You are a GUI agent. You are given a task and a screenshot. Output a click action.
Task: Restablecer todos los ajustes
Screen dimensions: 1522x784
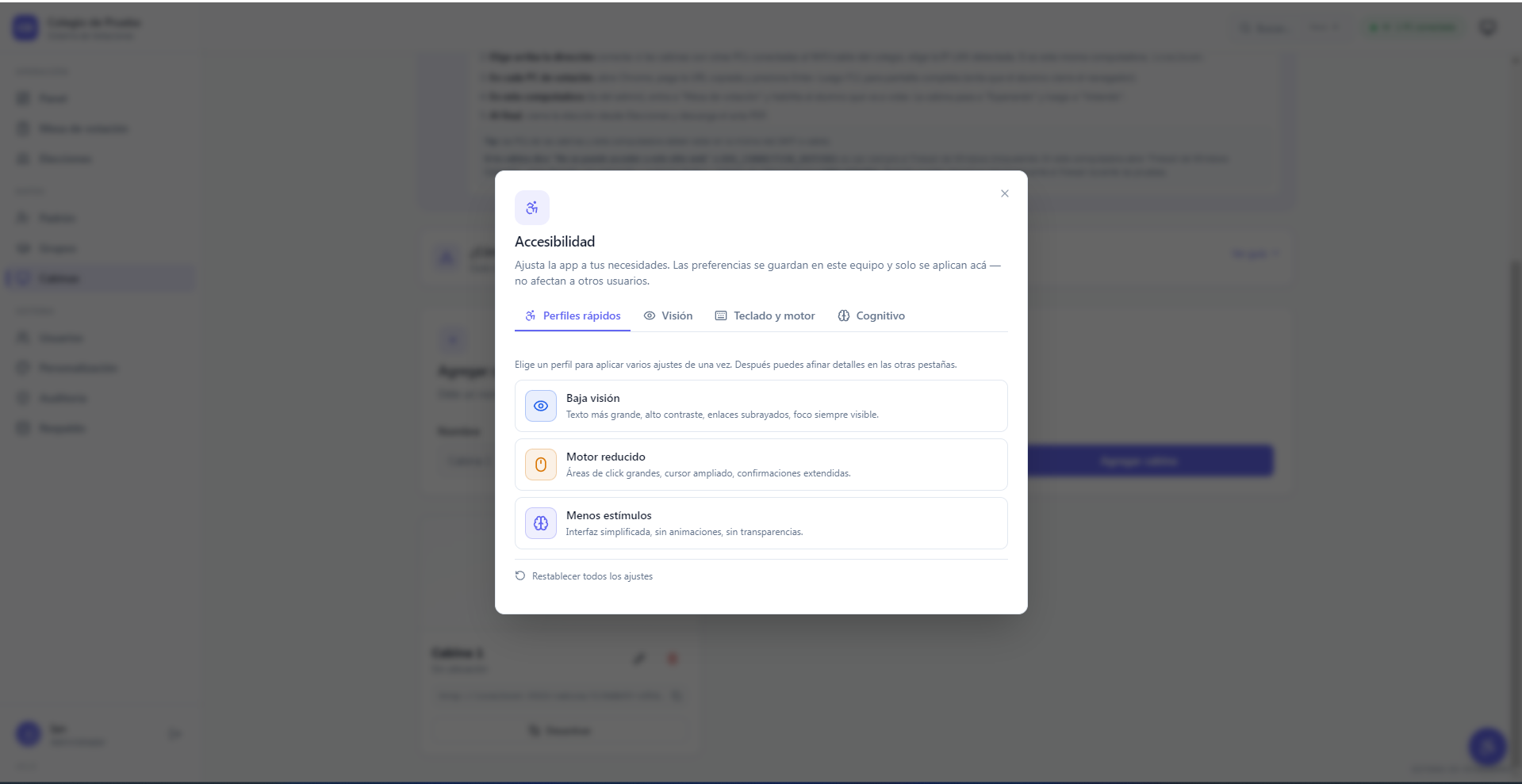point(584,576)
